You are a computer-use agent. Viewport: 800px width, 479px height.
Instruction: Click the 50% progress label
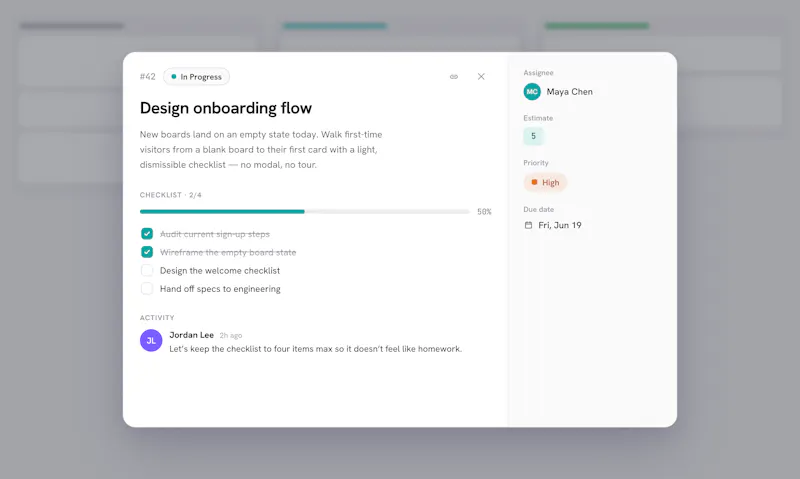click(484, 212)
